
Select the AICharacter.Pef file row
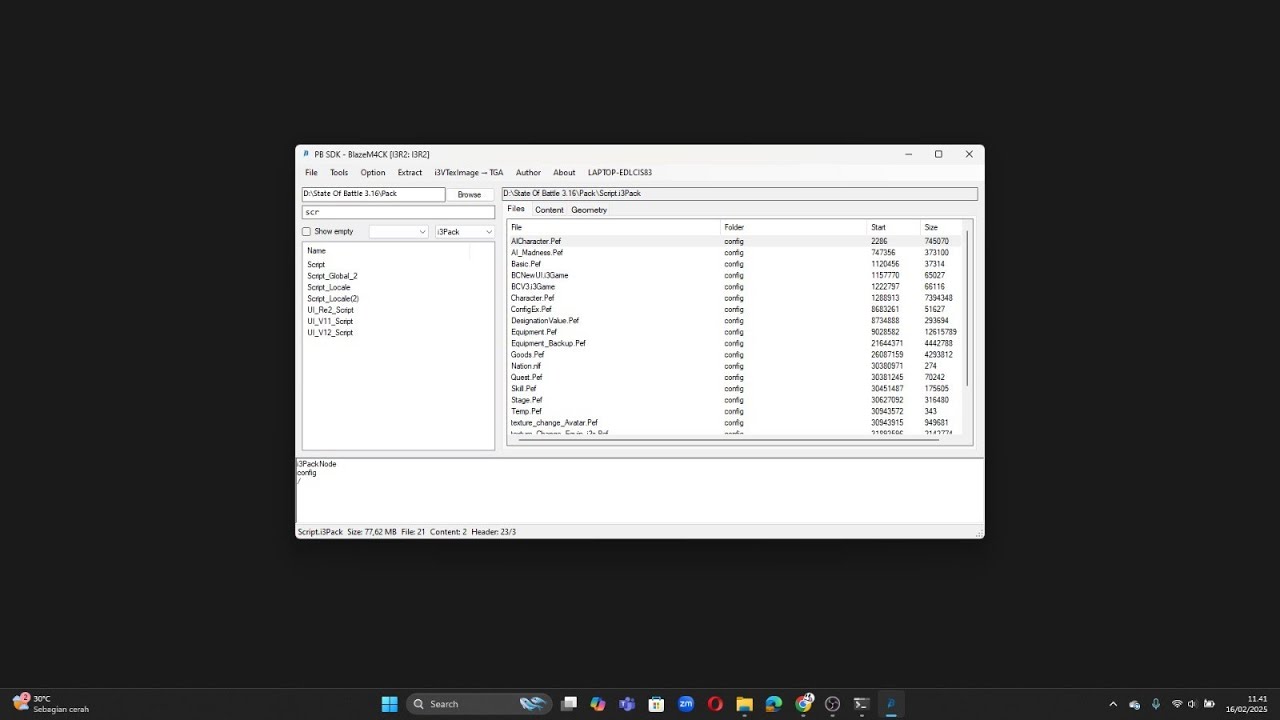(735, 241)
